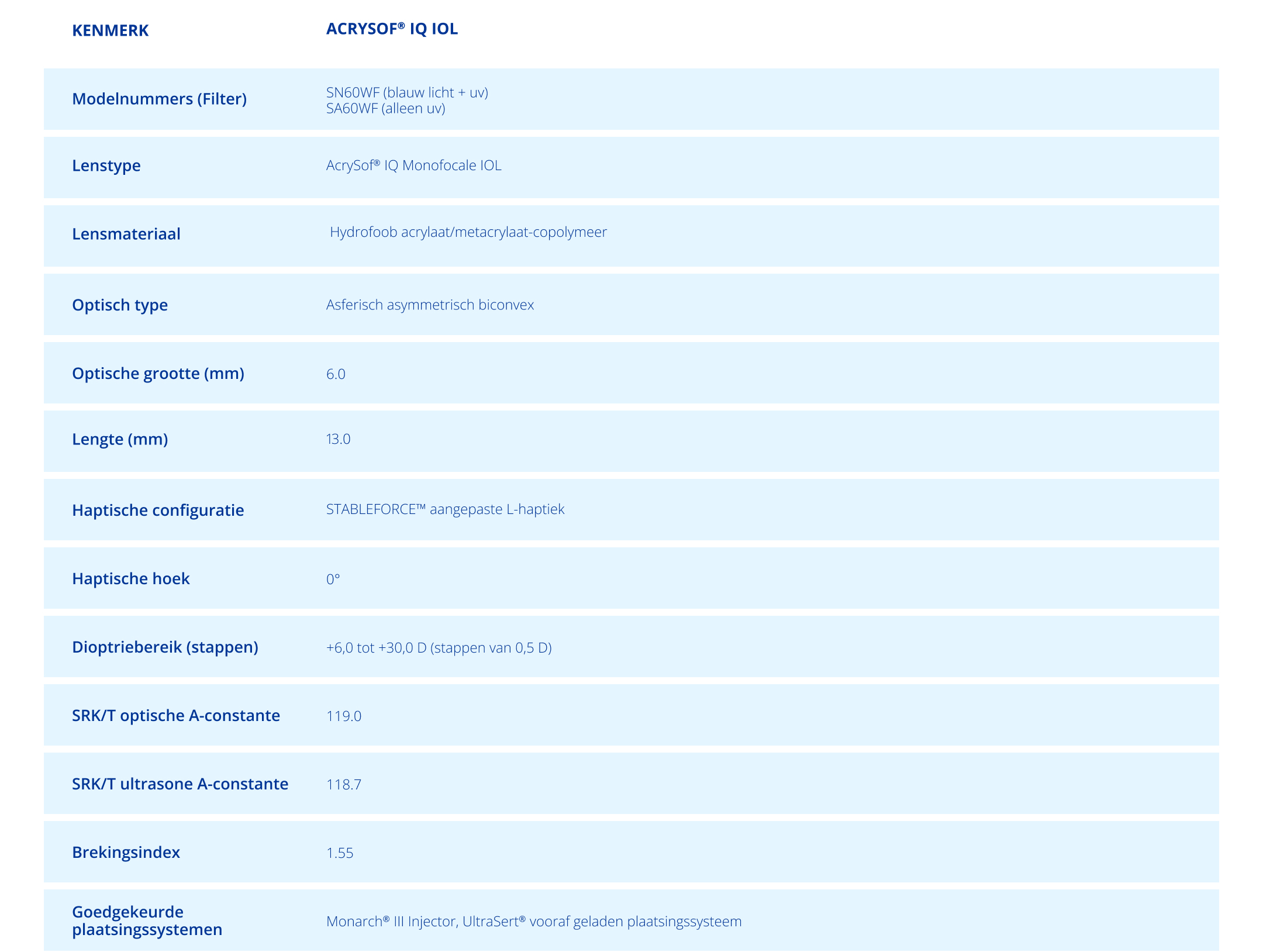Select the Goedgekeurde plaatsingssystemen row label
The width and height of the screenshot is (1263, 952).
147,920
